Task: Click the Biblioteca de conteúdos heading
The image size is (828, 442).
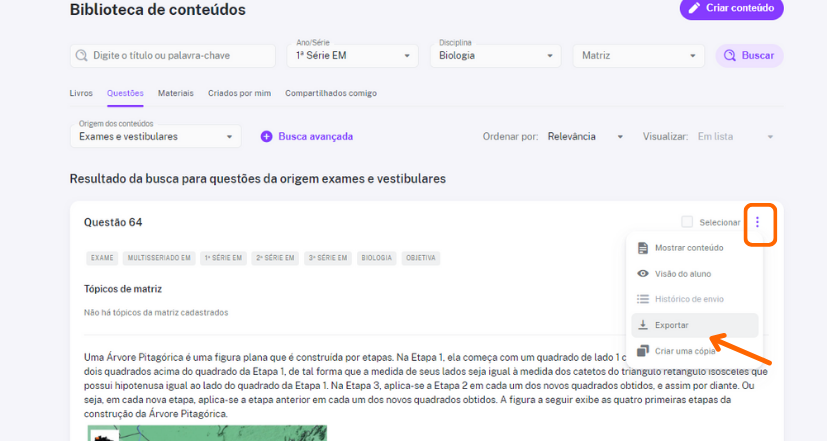Action: (x=158, y=10)
